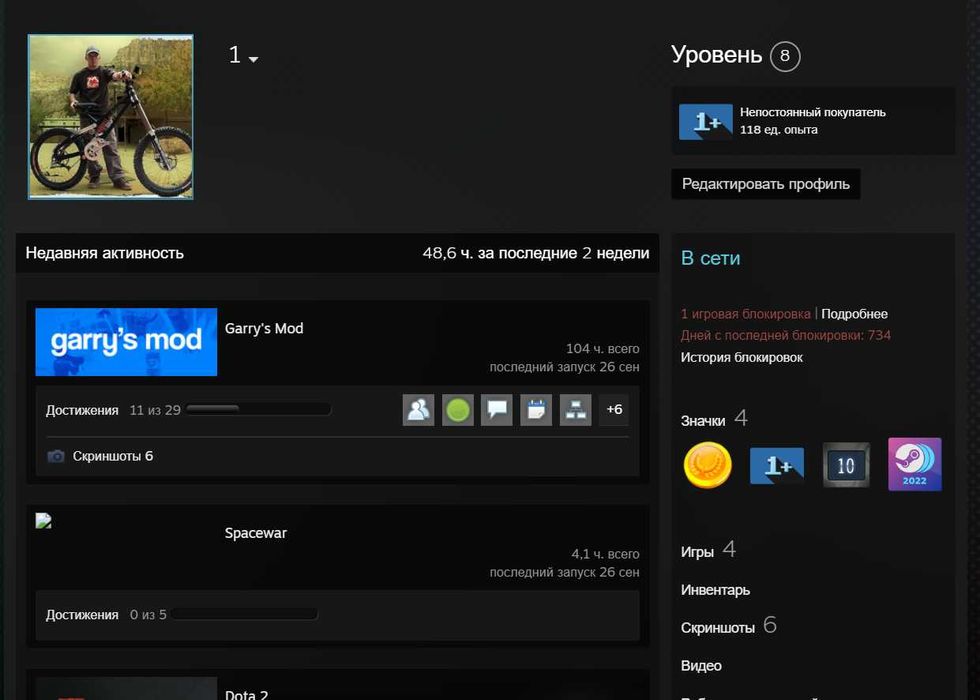Click Garry's Mod achievement progress bar

259,410
